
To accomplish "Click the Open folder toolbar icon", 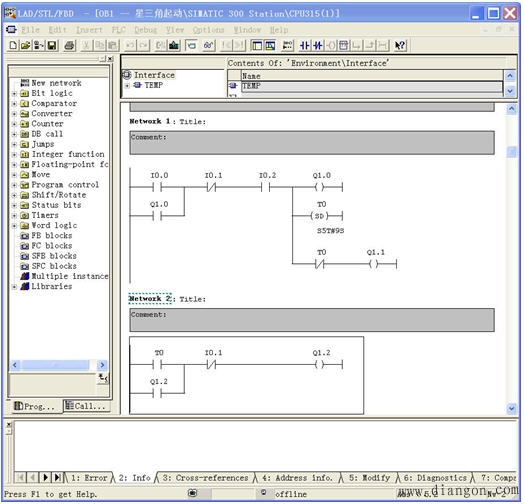I will pos(26,45).
